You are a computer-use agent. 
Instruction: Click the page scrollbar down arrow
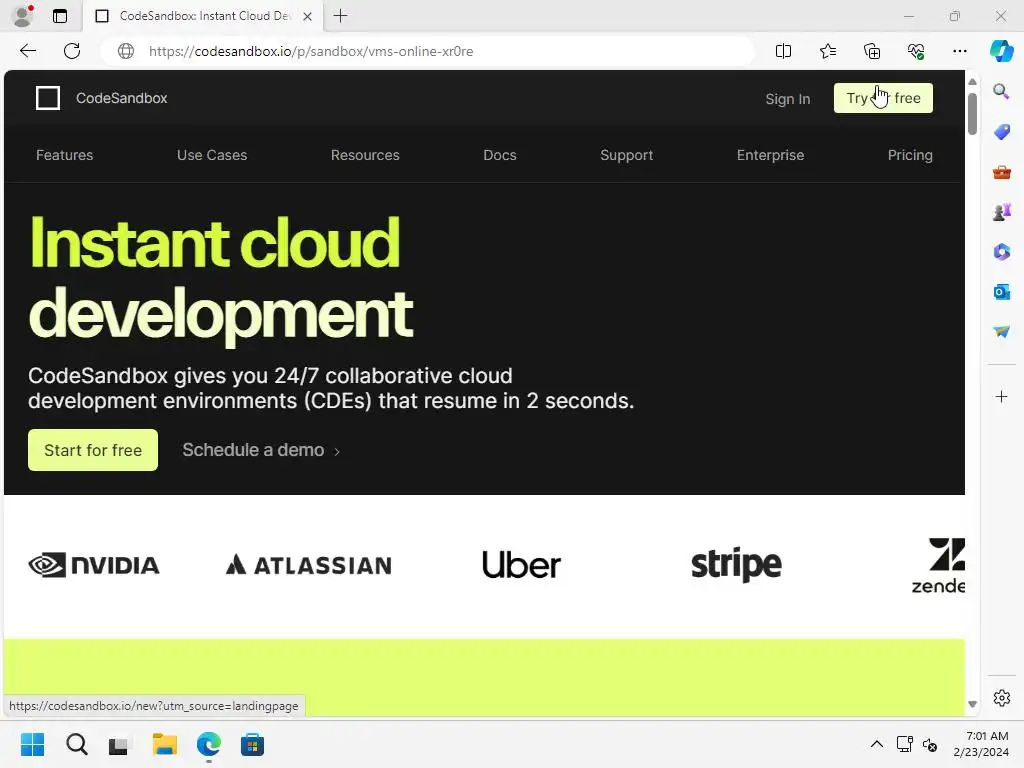tap(972, 704)
